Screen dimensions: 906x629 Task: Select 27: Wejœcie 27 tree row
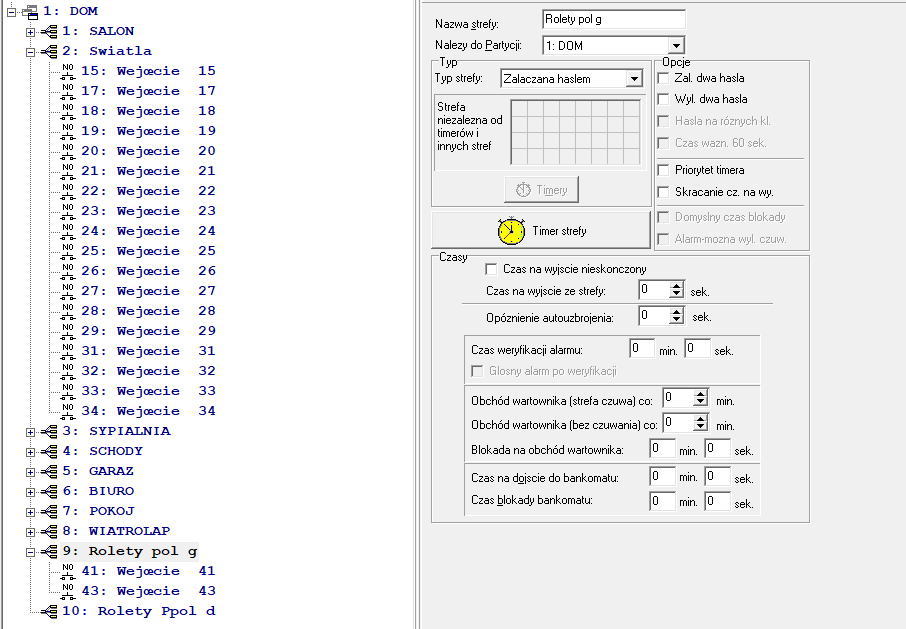click(148, 291)
